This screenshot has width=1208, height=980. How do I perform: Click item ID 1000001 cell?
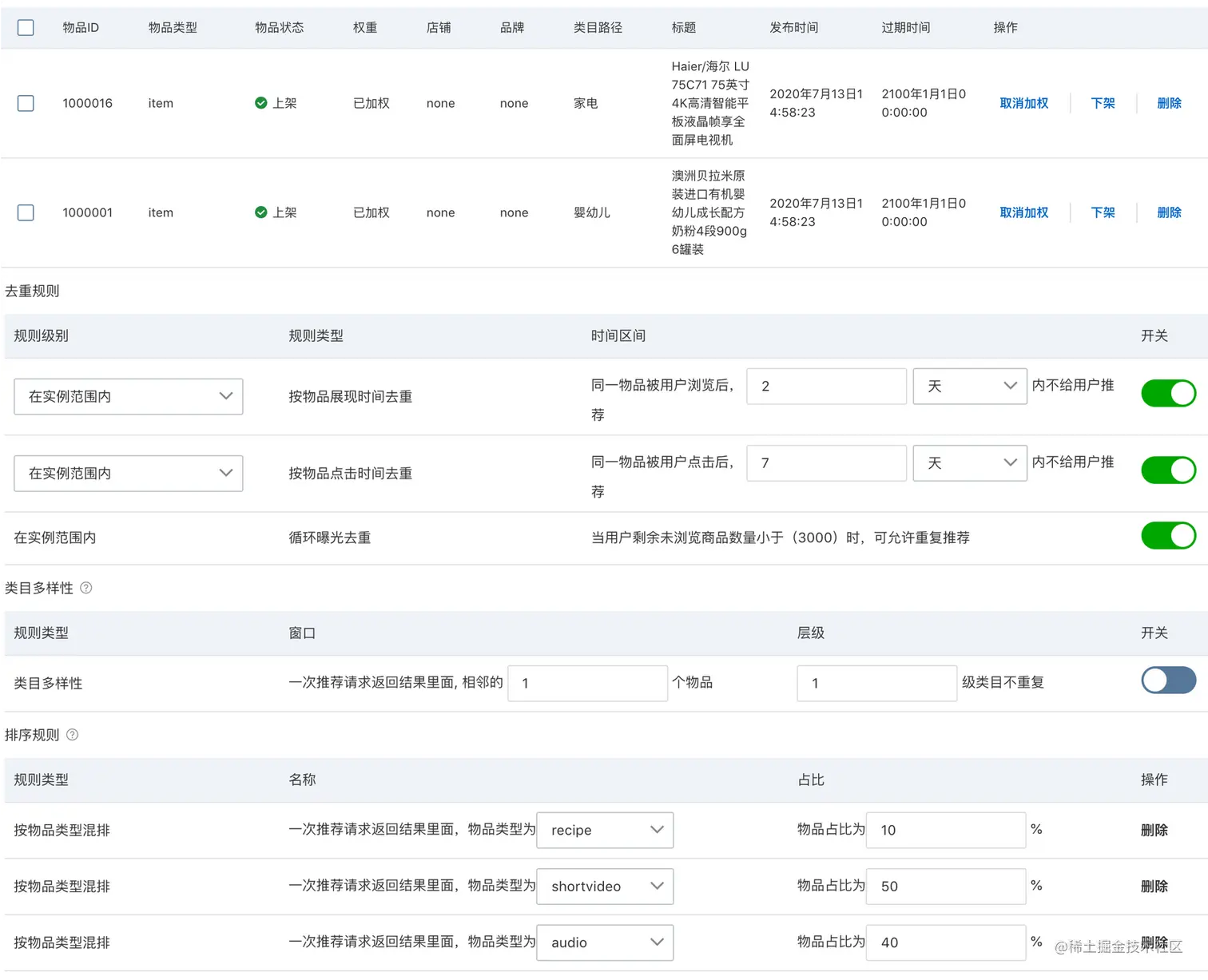(87, 212)
